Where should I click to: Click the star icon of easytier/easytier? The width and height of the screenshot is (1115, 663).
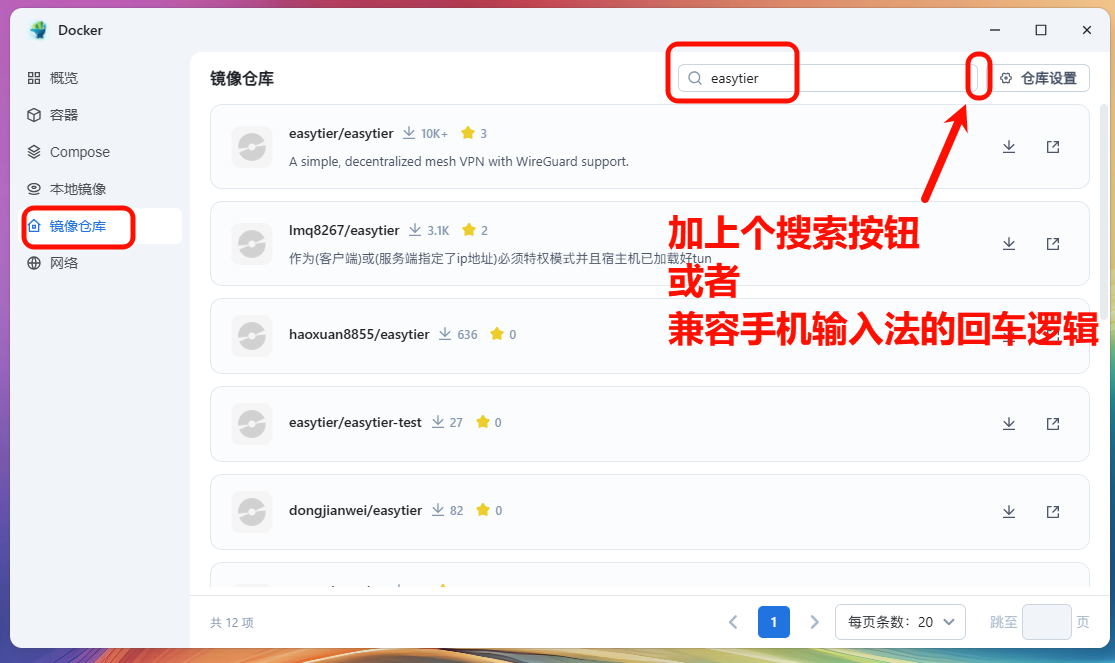tap(468, 132)
